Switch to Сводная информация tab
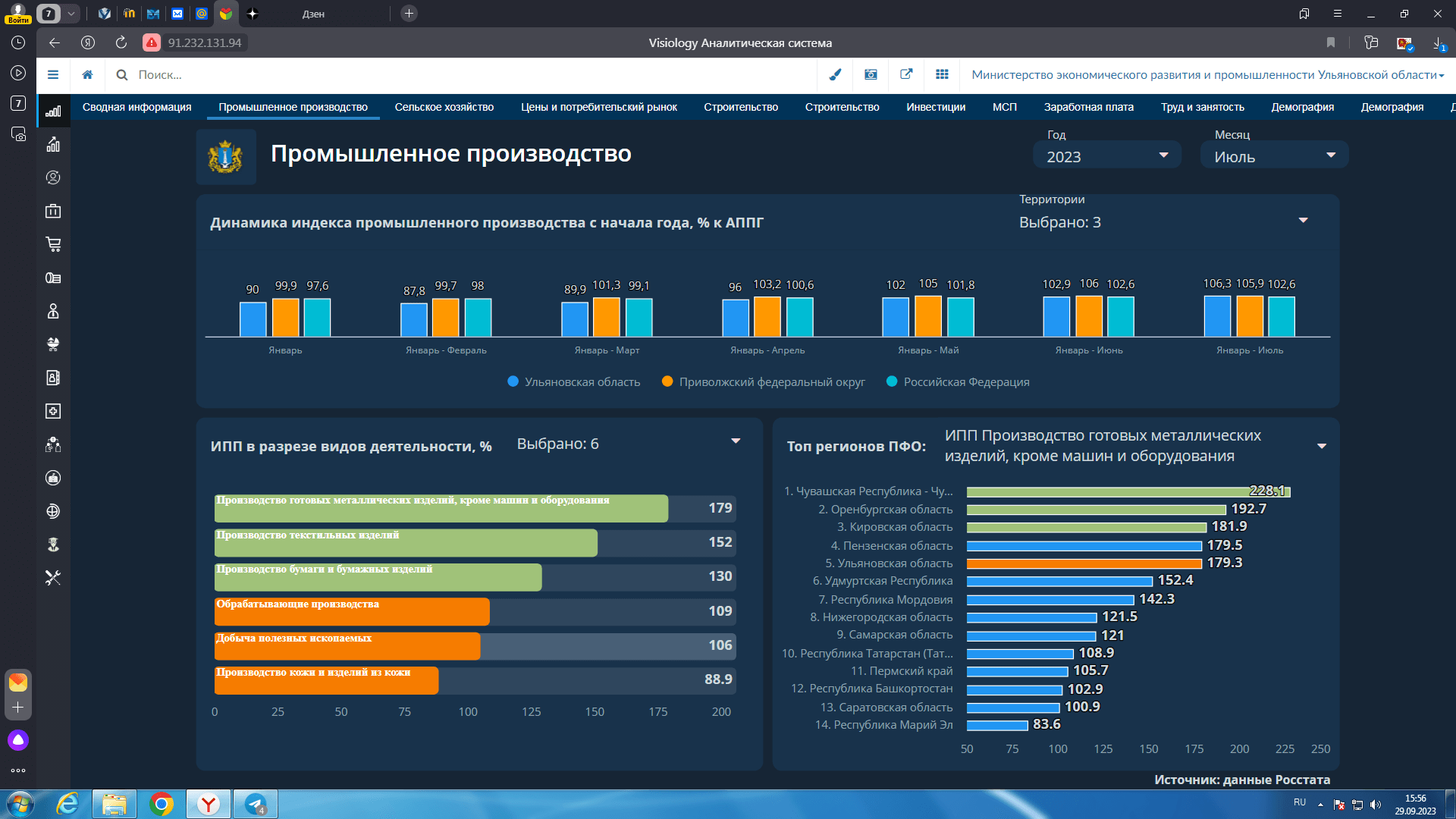The image size is (1456, 819). [x=137, y=107]
